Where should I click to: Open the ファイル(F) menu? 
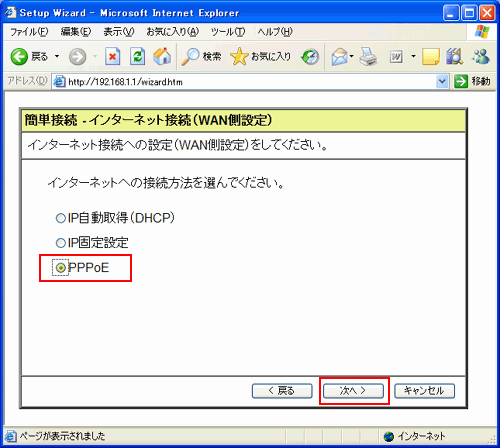click(29, 32)
